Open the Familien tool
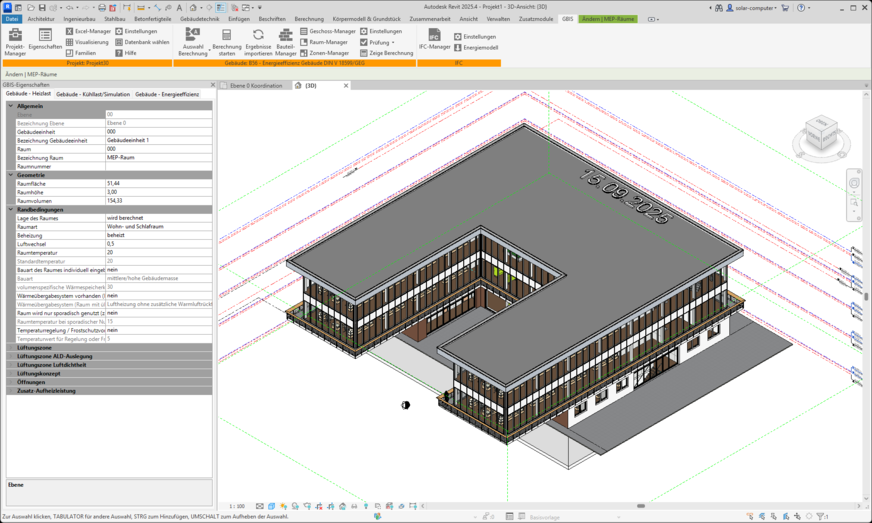Screen dimensions: 872x523 [81, 53]
